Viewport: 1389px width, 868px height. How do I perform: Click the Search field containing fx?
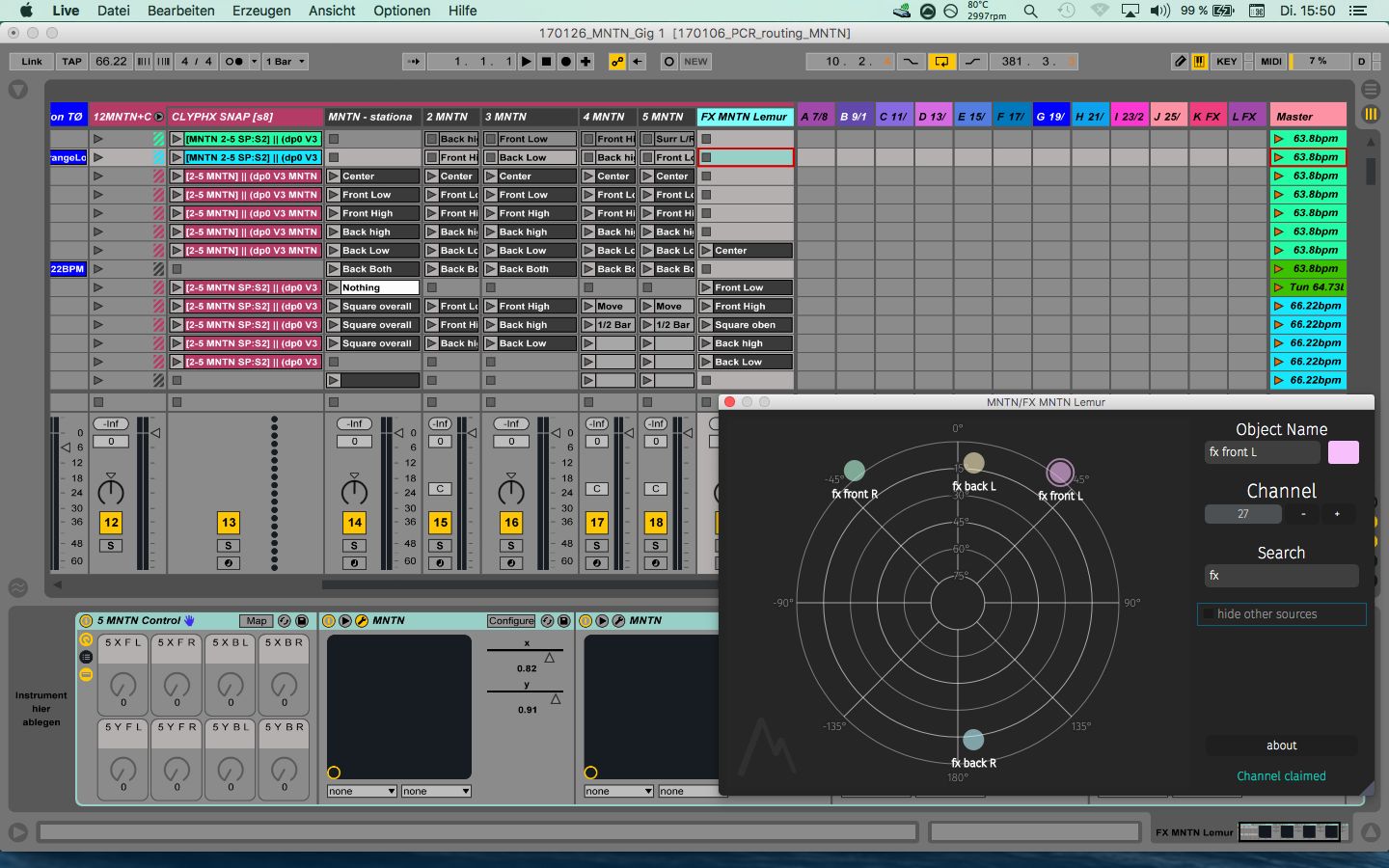pyautogui.click(x=1281, y=576)
